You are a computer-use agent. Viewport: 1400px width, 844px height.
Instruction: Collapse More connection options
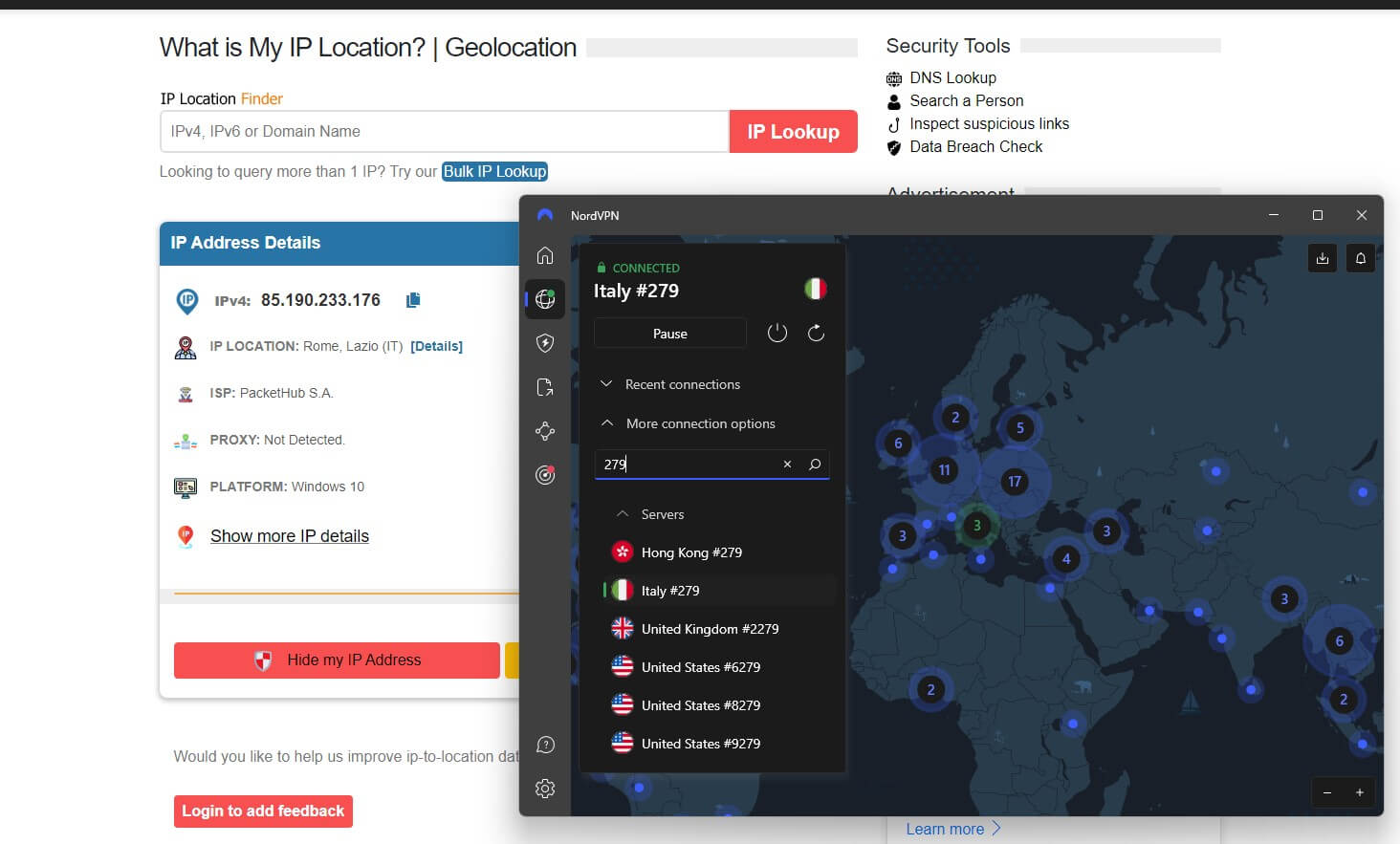tap(688, 423)
